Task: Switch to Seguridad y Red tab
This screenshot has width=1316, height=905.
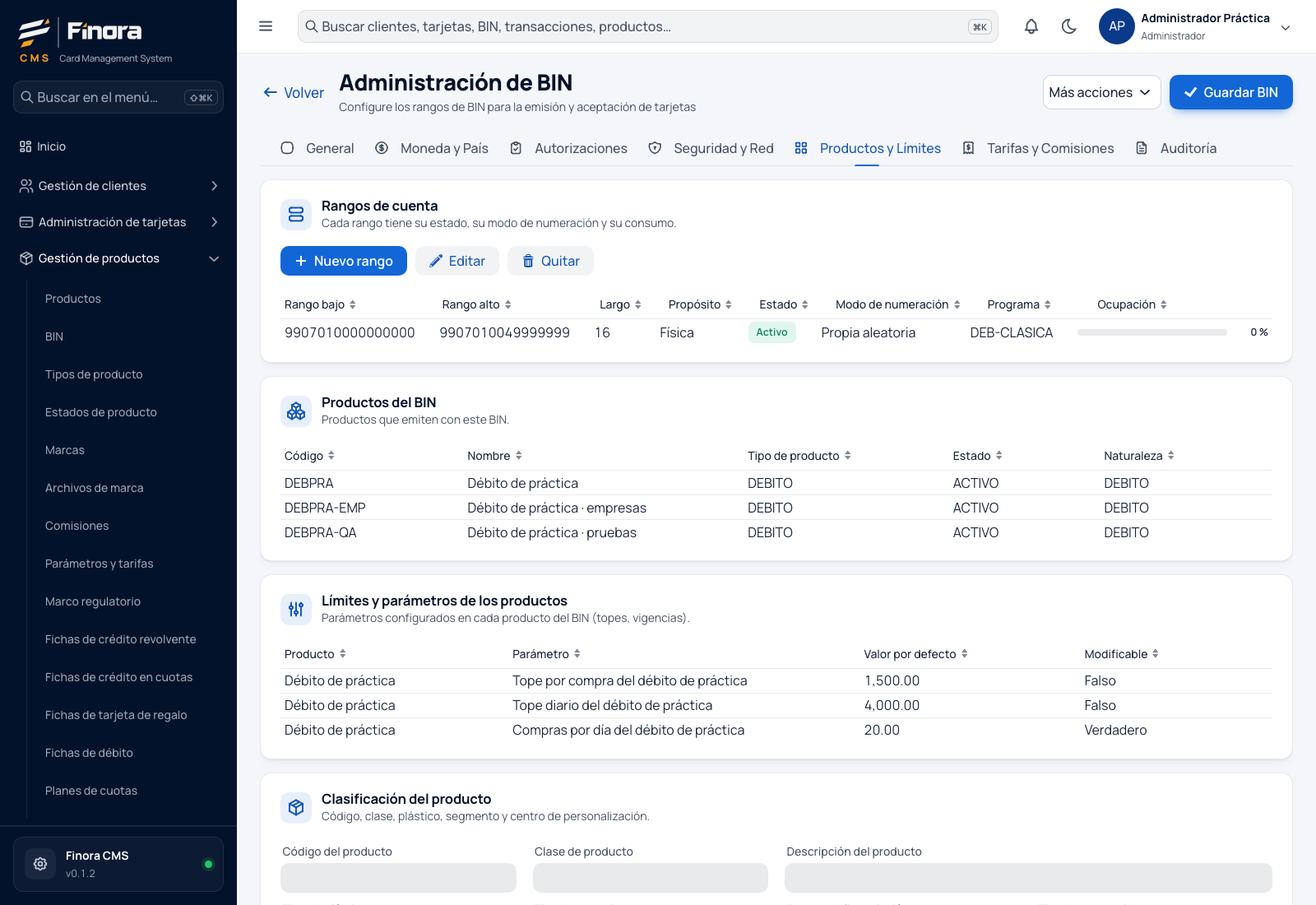Action: point(711,148)
